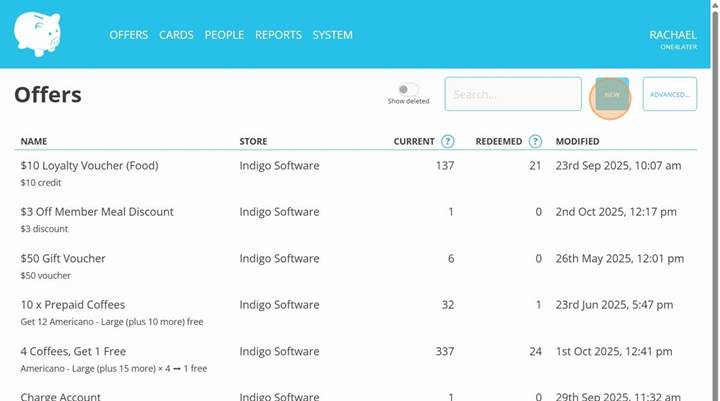Sort by the Store column header
The height and width of the screenshot is (401, 720).
point(253,141)
